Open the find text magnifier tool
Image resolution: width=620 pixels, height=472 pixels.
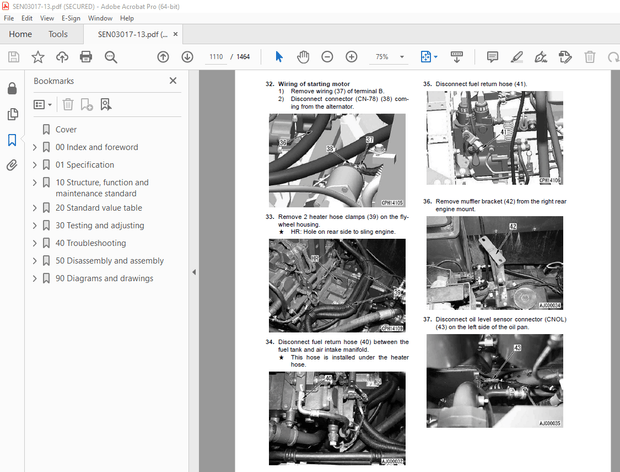coord(111,57)
